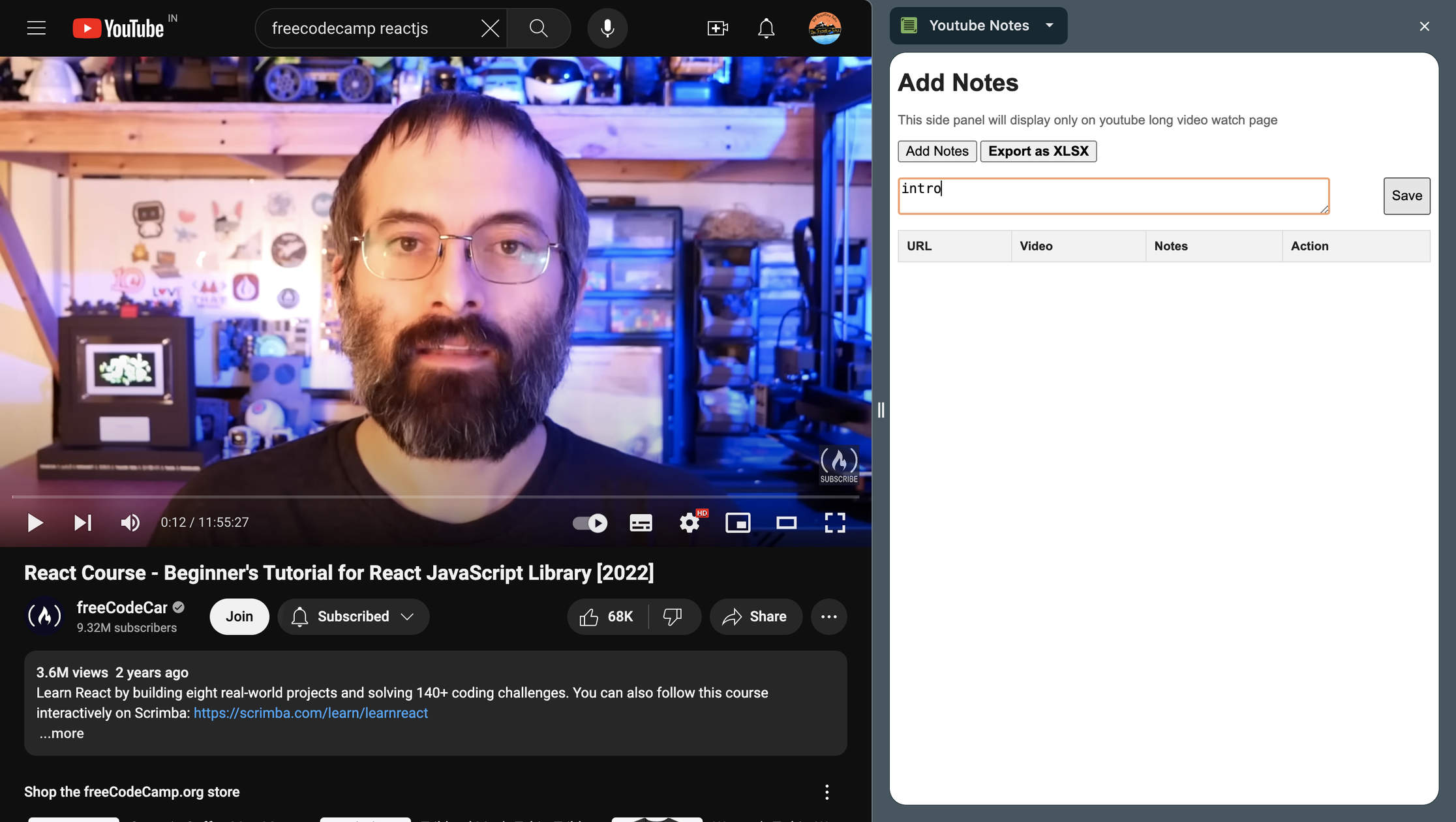Open the Create video icon
This screenshot has width=1456, height=822.
717,28
